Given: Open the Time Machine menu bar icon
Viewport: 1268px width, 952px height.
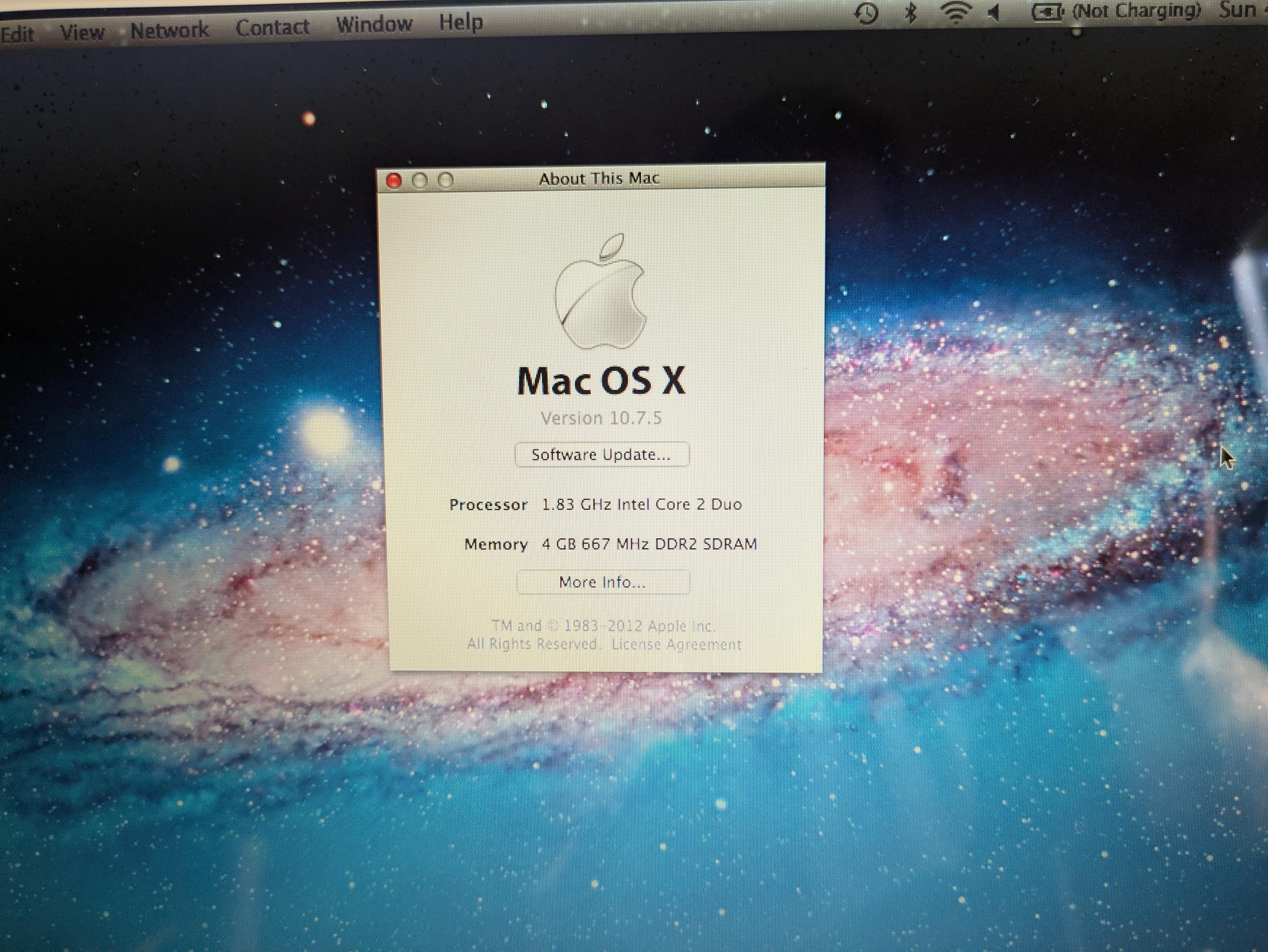Looking at the screenshot, I should (866, 13).
